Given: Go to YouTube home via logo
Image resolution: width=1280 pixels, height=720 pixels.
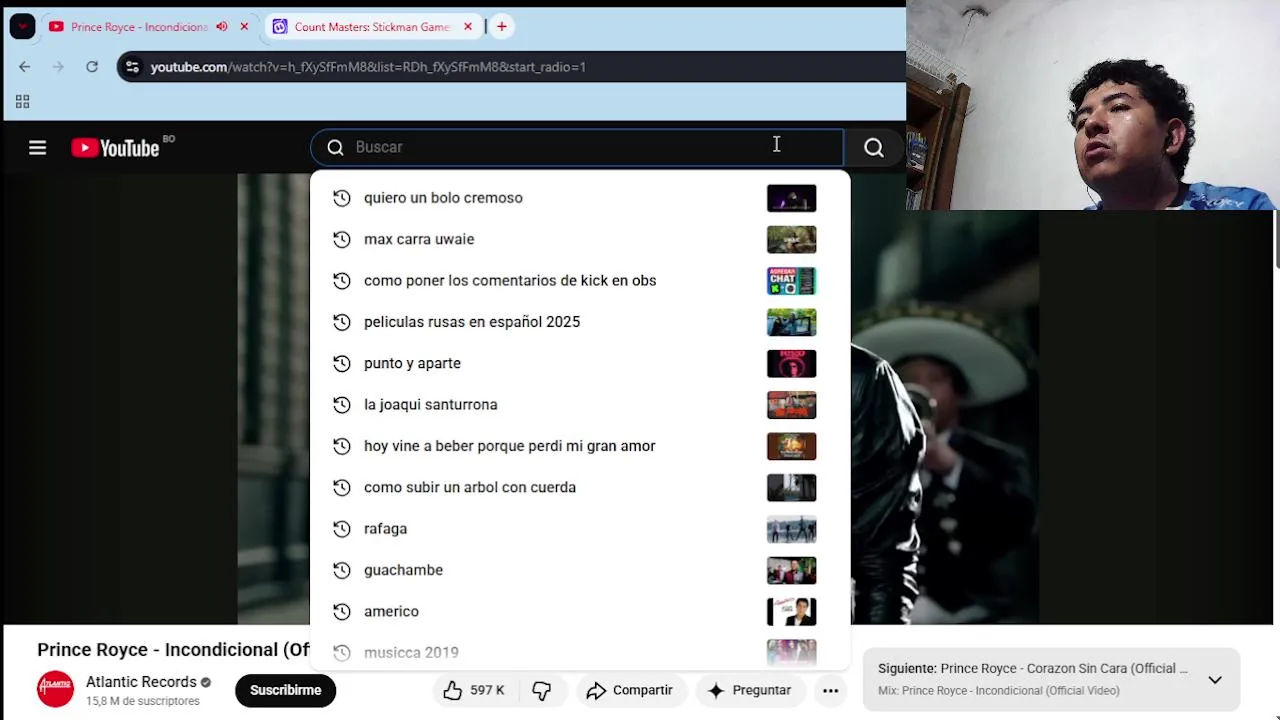Looking at the screenshot, I should tap(116, 148).
